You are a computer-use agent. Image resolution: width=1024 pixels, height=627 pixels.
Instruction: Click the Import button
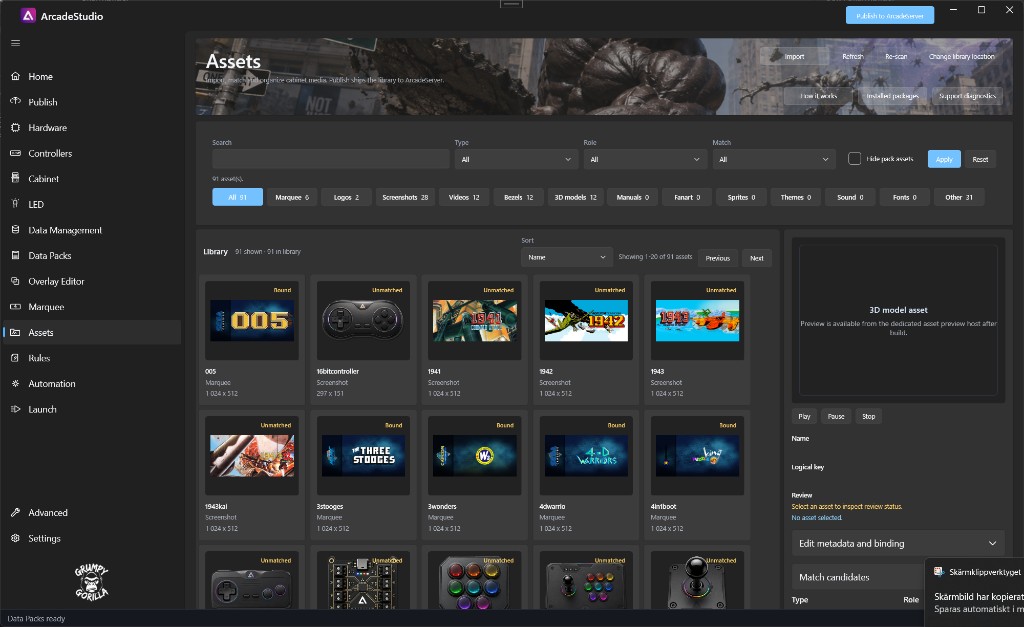tap(794, 56)
